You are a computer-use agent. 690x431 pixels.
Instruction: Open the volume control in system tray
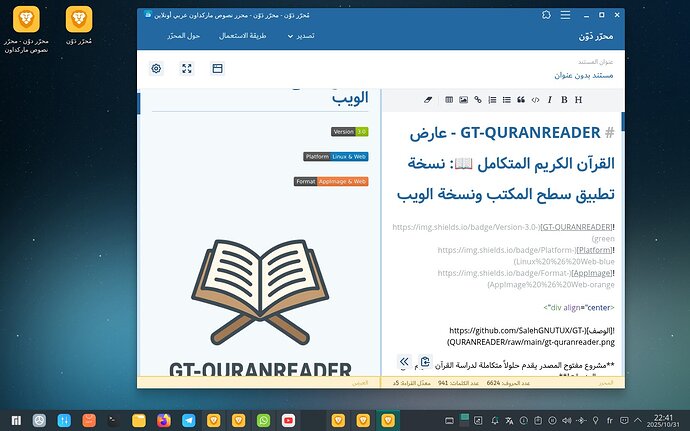coord(567,420)
